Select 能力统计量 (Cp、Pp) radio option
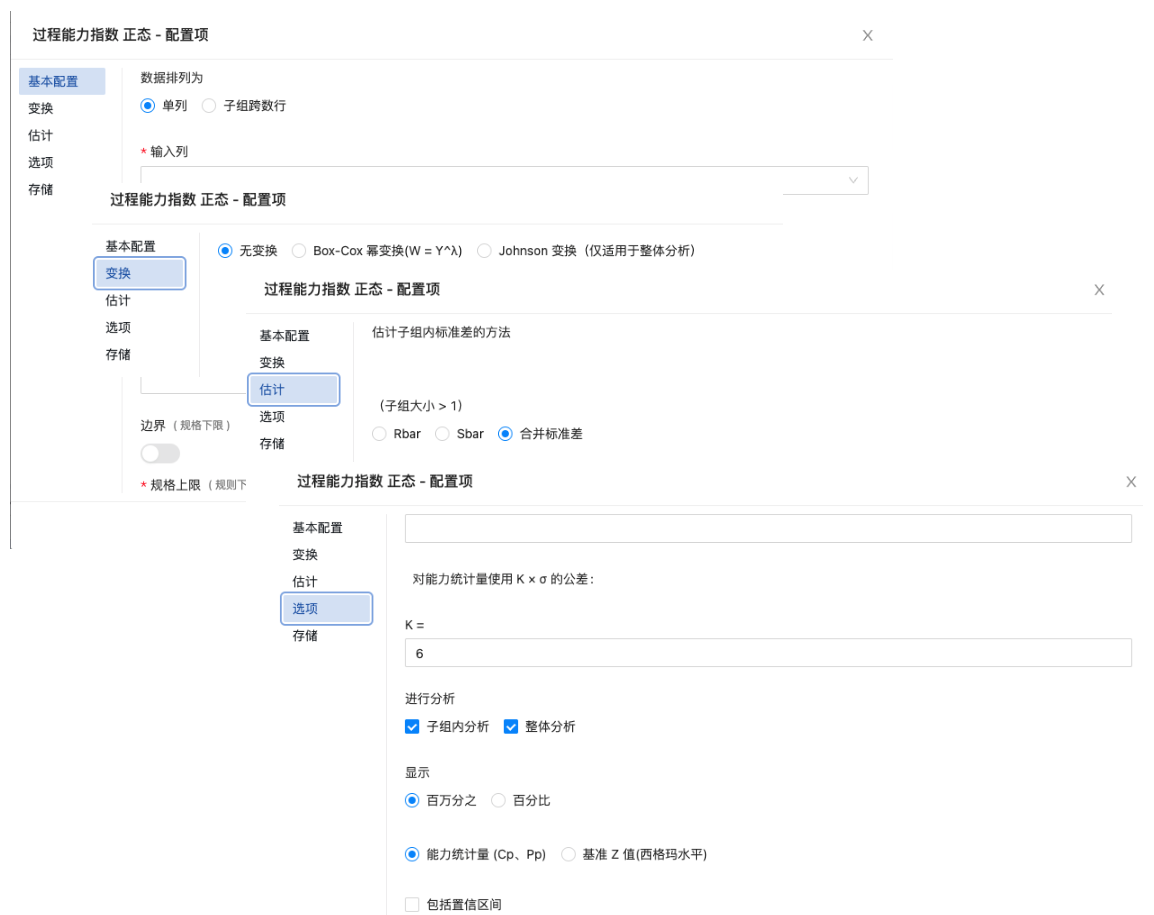 (412, 854)
